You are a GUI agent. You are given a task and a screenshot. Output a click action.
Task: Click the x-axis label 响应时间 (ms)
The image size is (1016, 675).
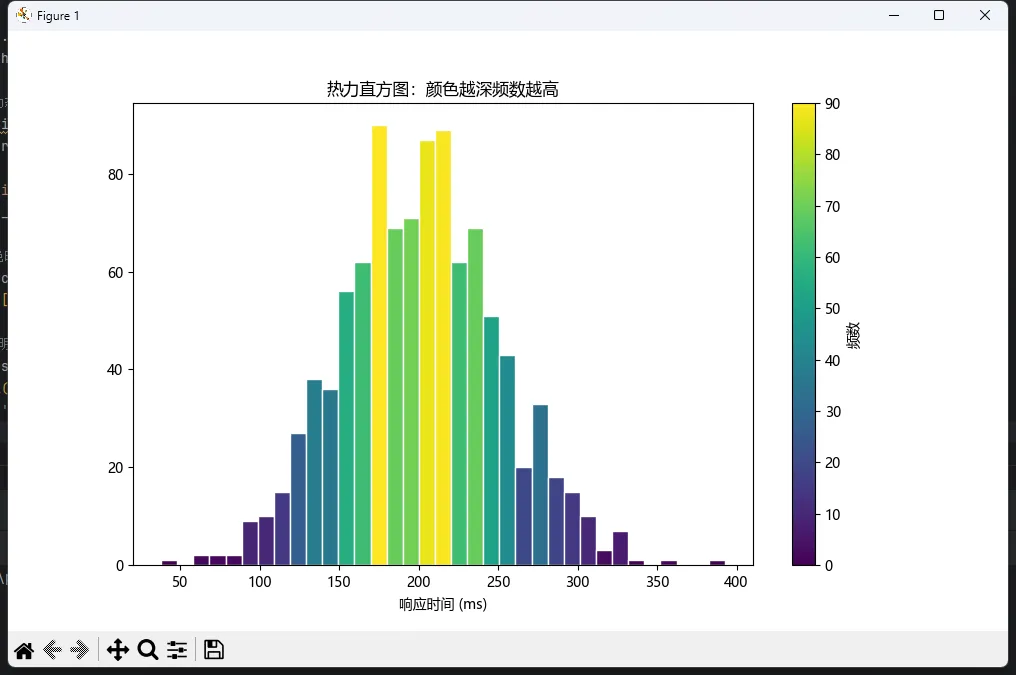pos(442,605)
